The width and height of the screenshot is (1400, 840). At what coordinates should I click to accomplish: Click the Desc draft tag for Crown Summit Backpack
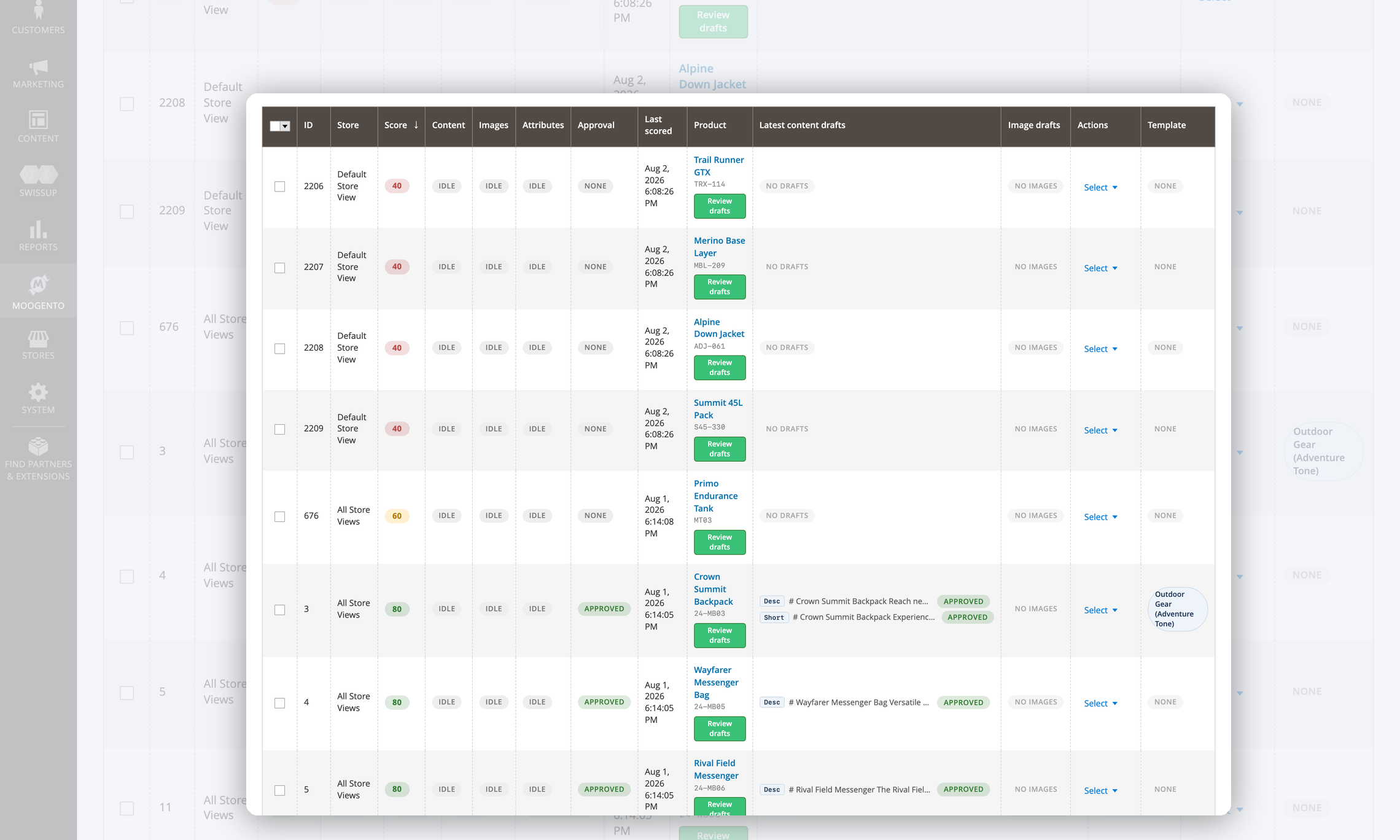(772, 601)
